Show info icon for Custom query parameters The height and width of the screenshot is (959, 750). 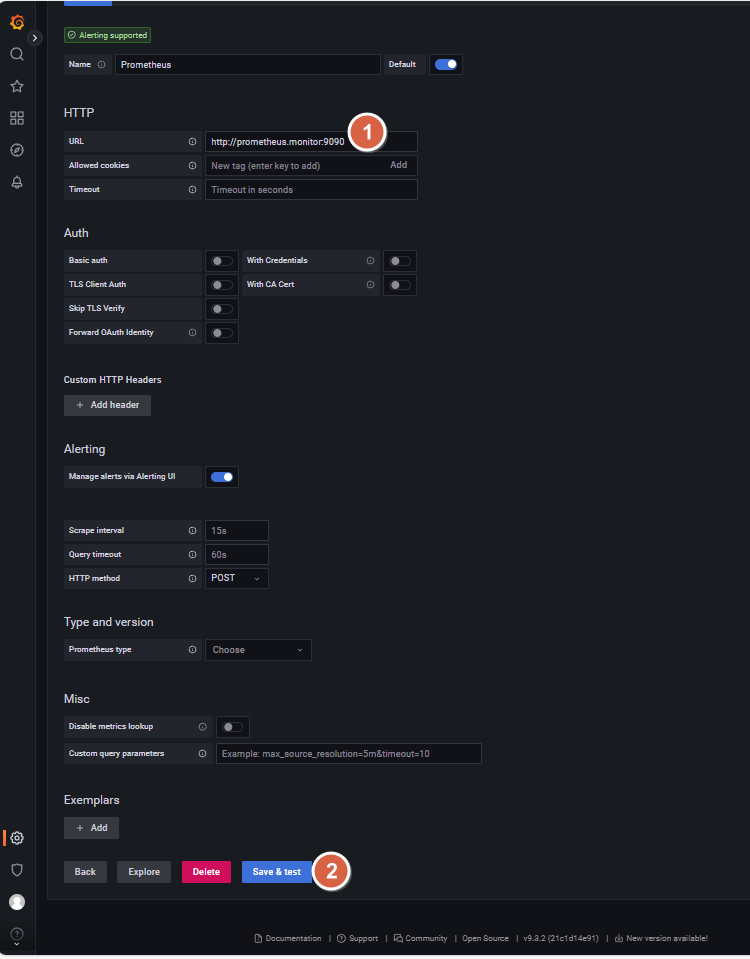pyautogui.click(x=202, y=754)
